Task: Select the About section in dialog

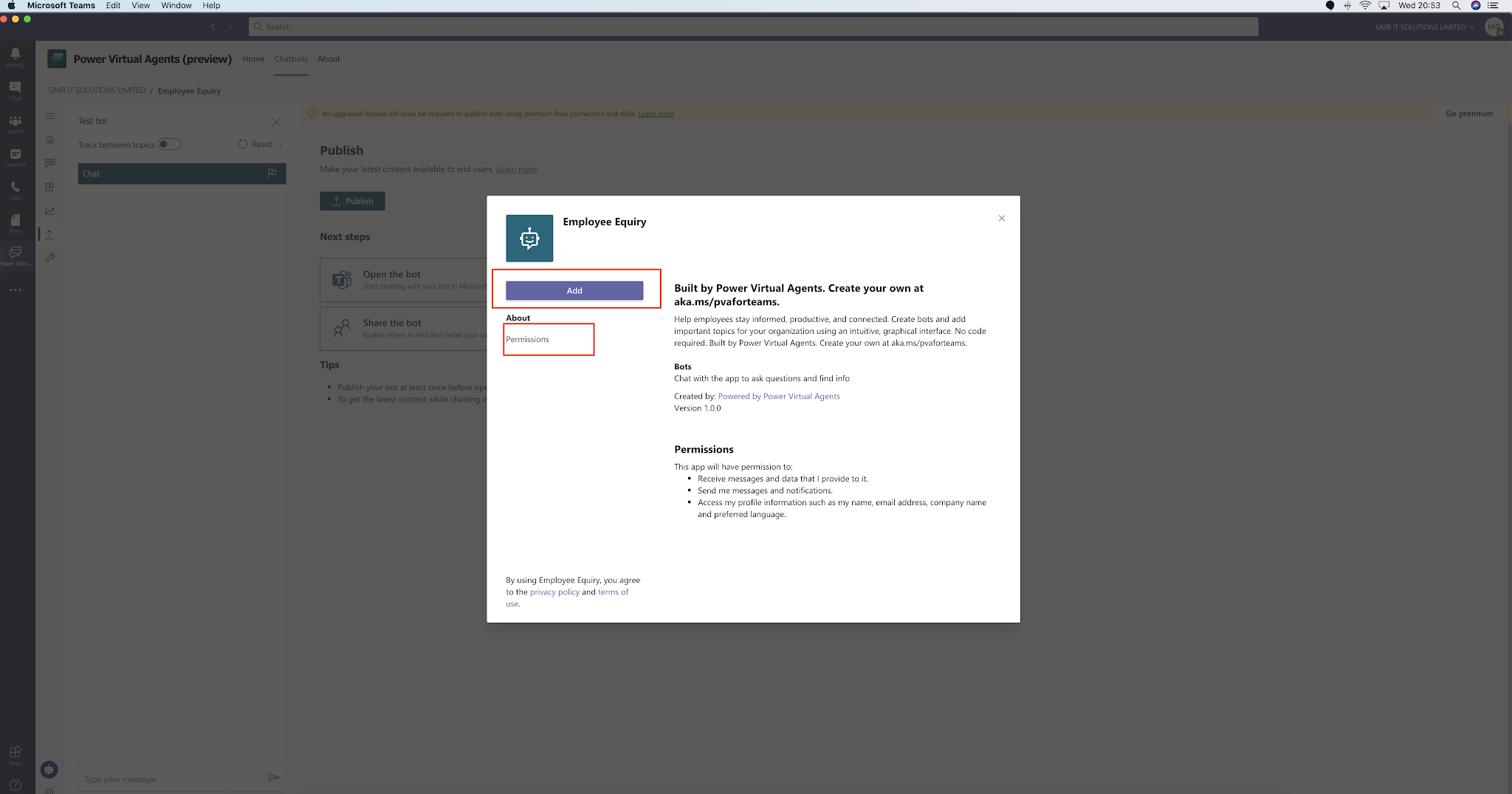Action: coord(518,318)
